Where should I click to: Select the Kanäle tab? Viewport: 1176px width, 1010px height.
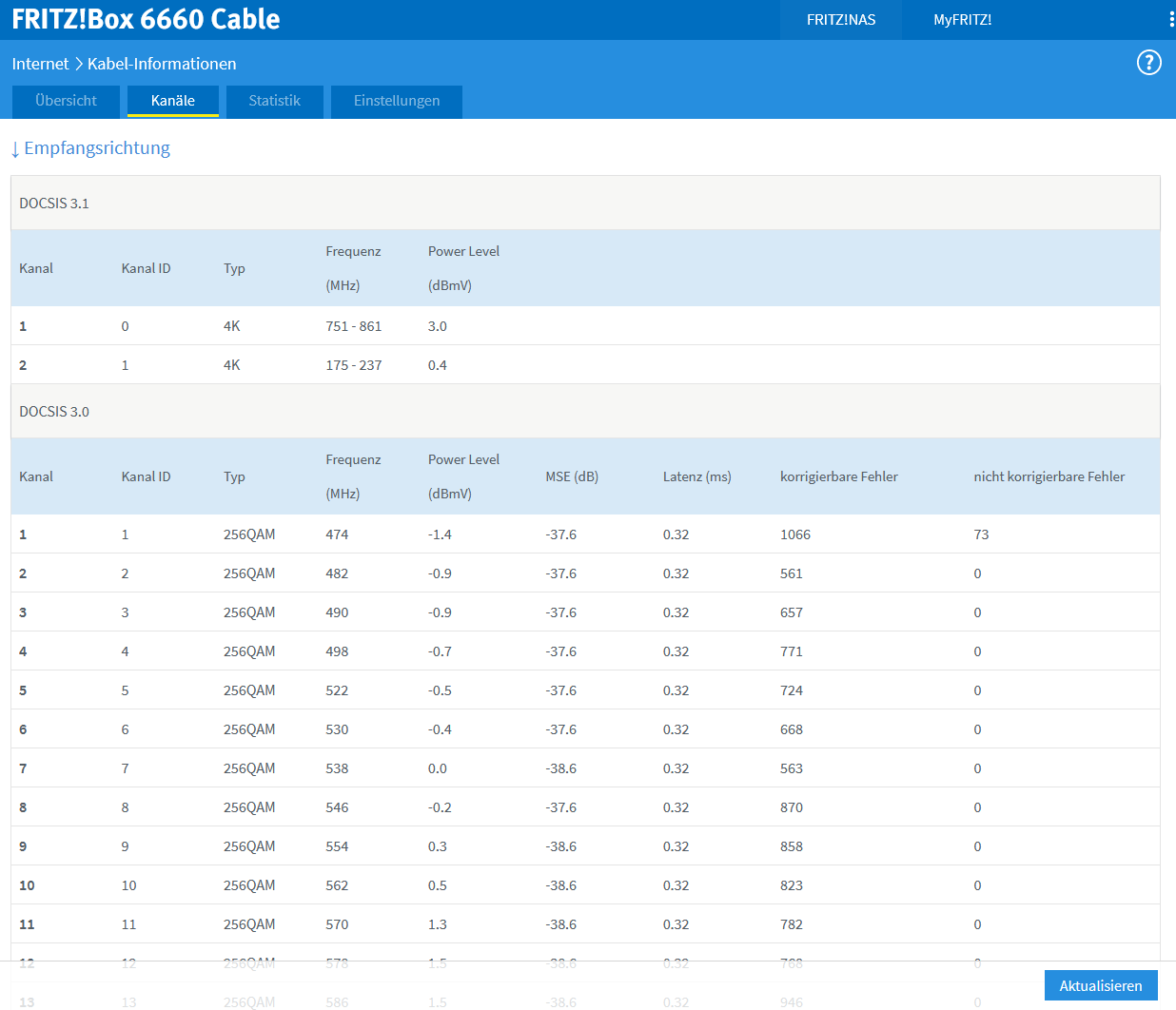pyautogui.click(x=173, y=101)
